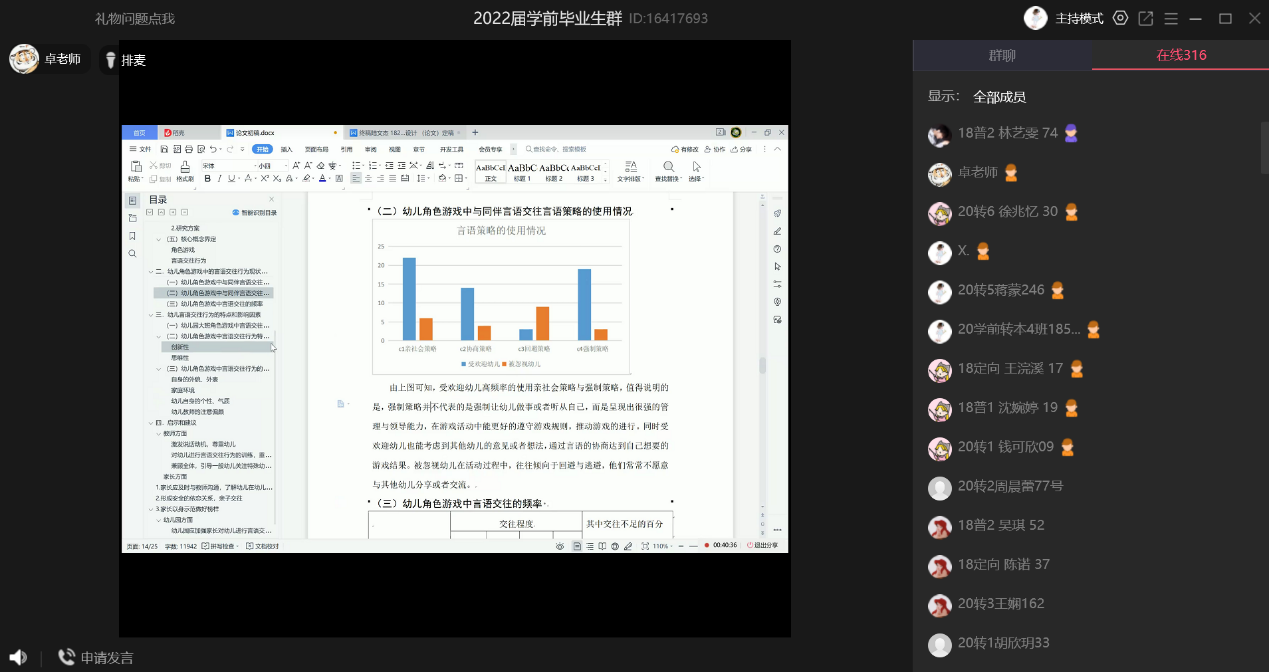Open the hexagon settings icon

(1120, 18)
